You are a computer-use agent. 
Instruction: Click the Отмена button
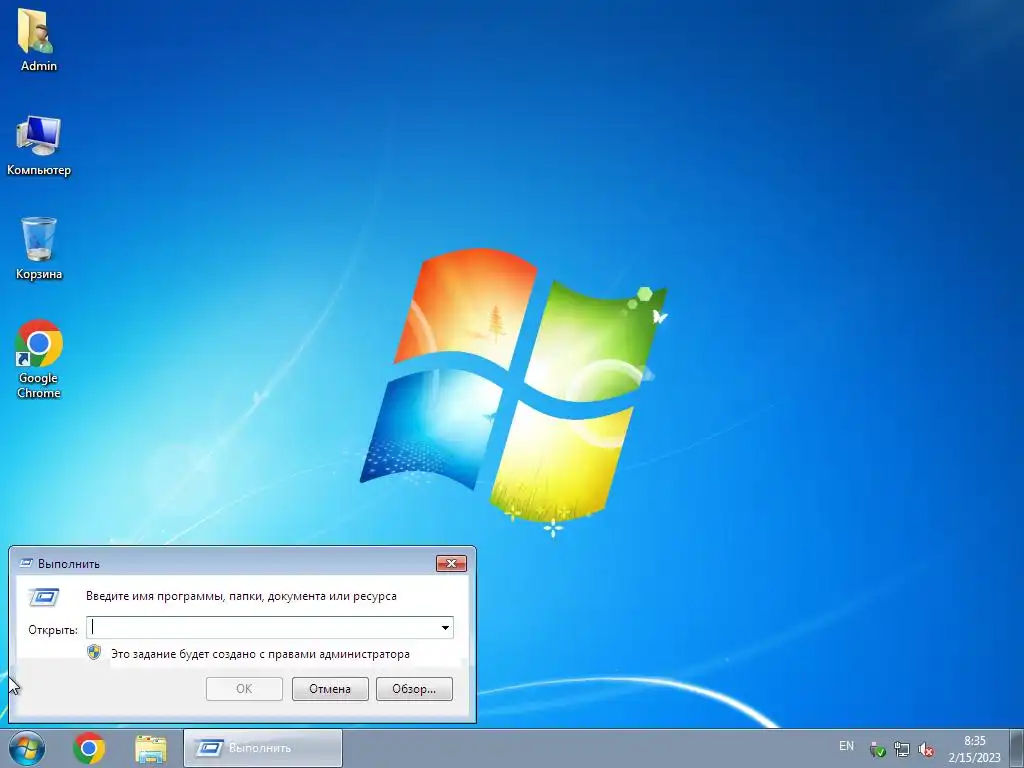click(x=330, y=689)
